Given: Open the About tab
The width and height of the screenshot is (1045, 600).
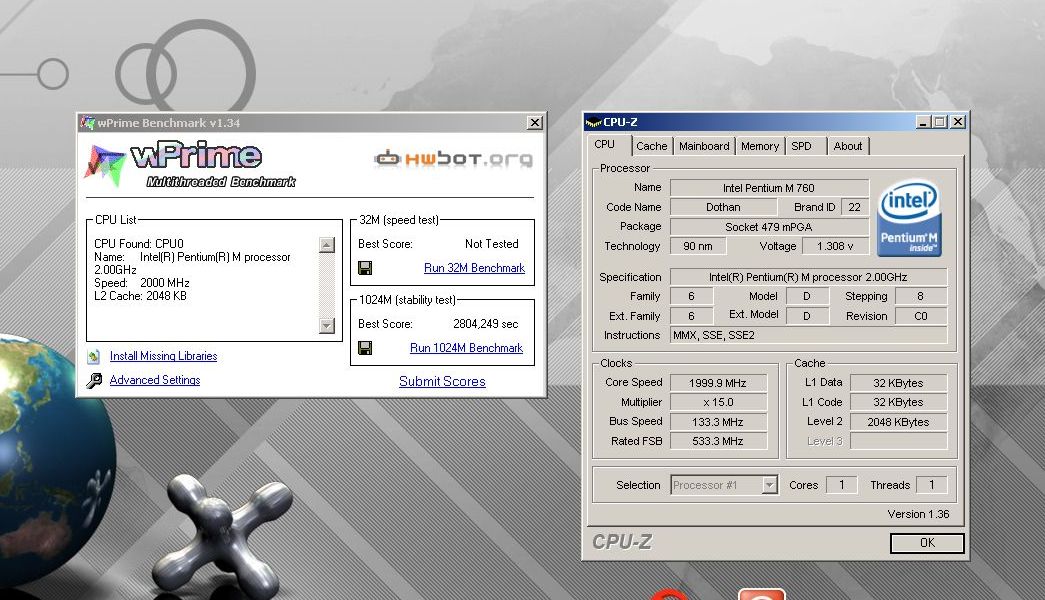Looking at the screenshot, I should pos(848,146).
